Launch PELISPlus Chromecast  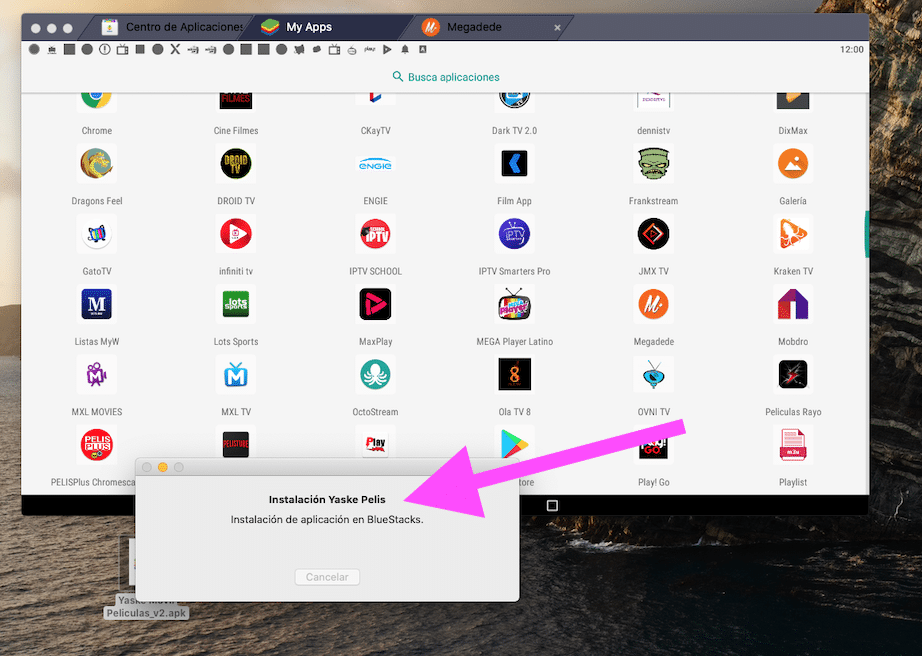96,444
